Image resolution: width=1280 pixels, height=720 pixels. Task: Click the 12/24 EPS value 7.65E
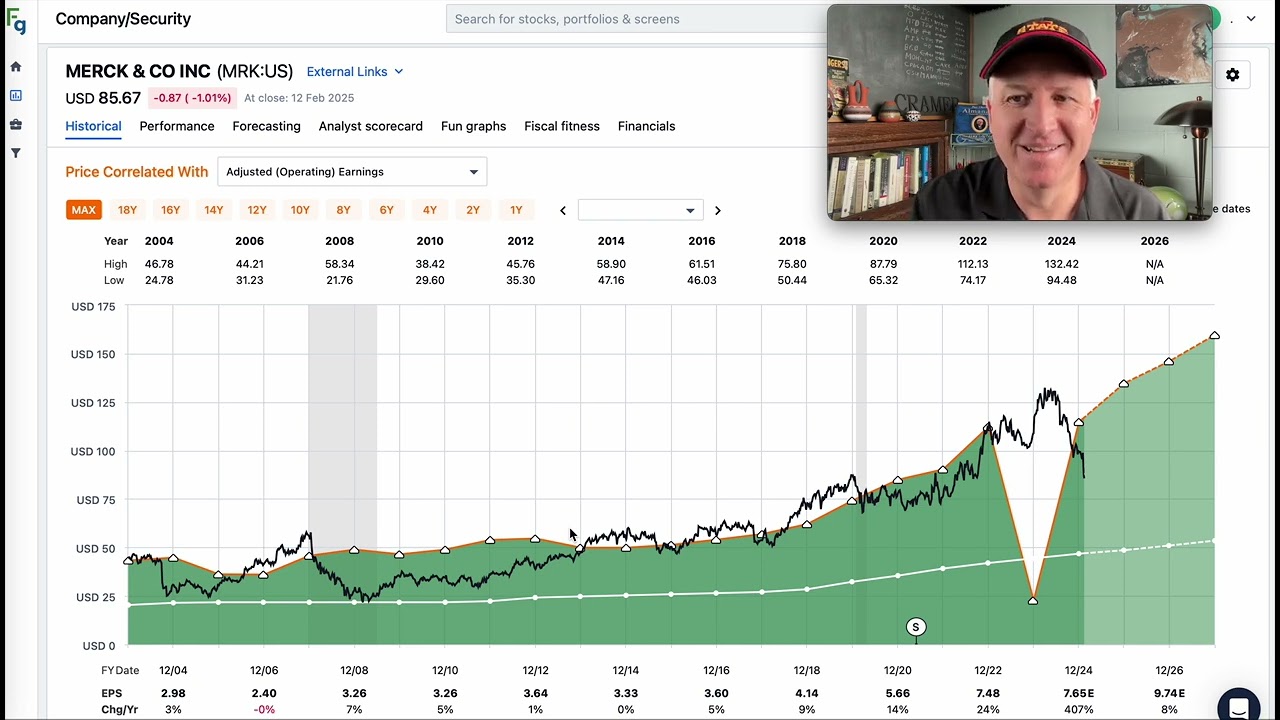click(x=1079, y=693)
